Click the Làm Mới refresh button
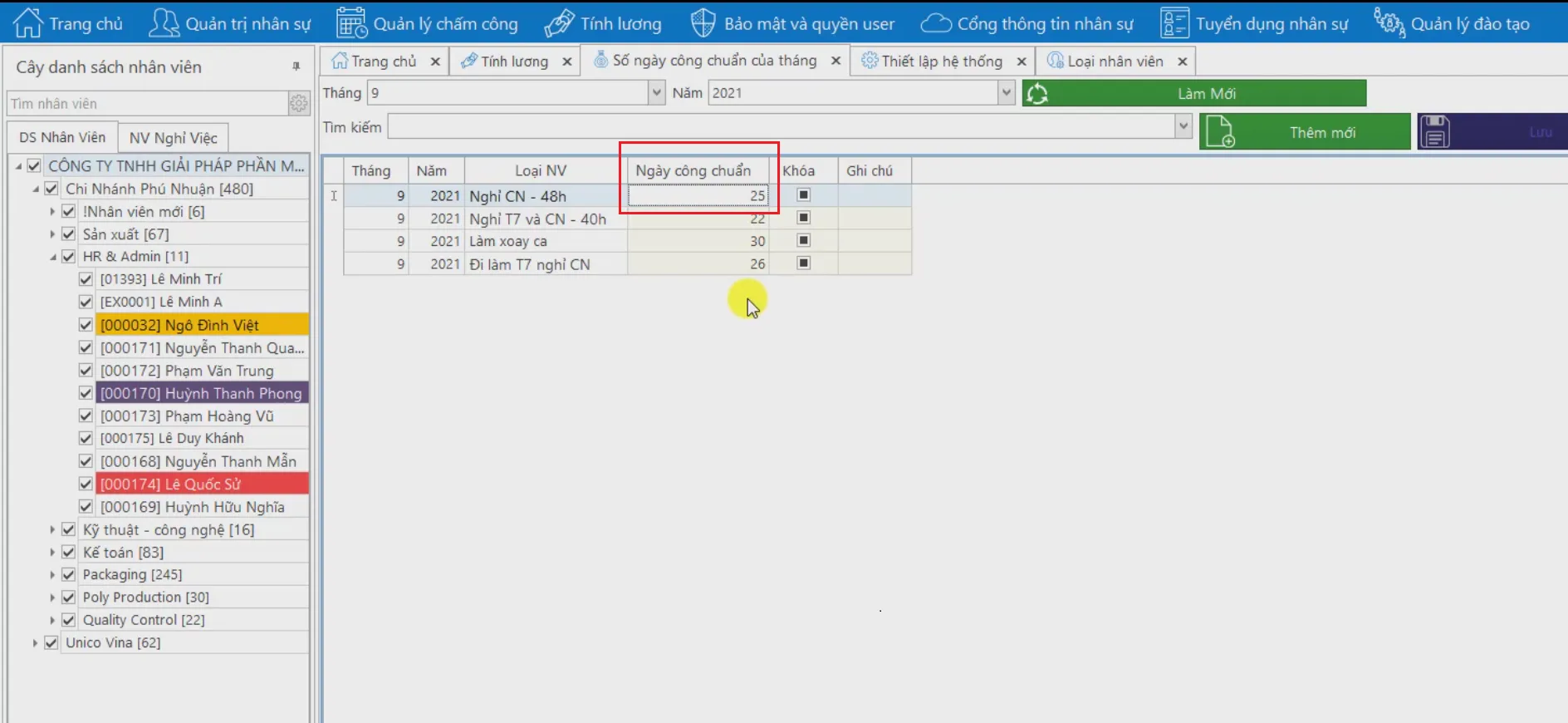This screenshot has height=723, width=1568. click(1194, 94)
